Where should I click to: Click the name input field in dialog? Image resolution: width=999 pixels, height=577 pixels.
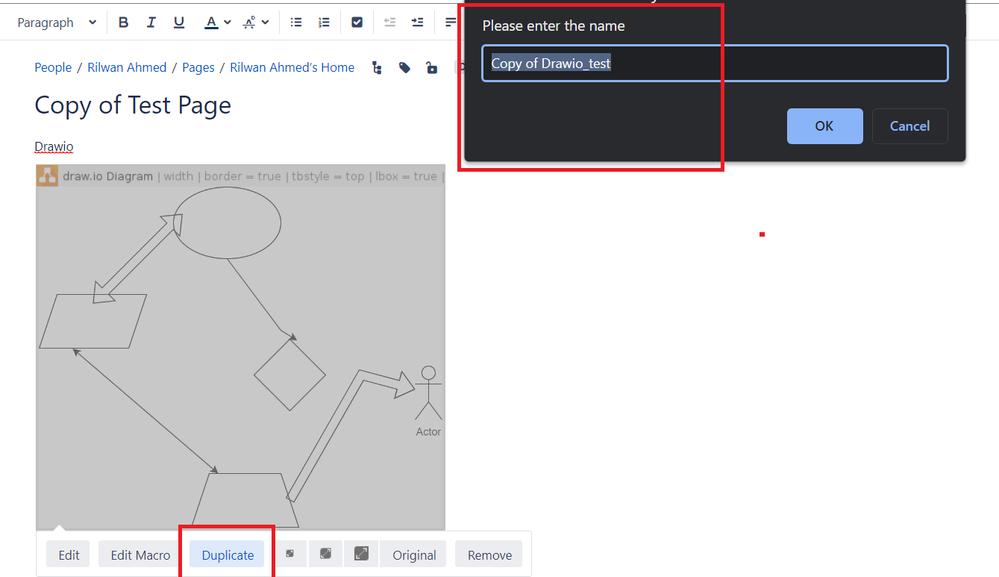click(x=715, y=63)
